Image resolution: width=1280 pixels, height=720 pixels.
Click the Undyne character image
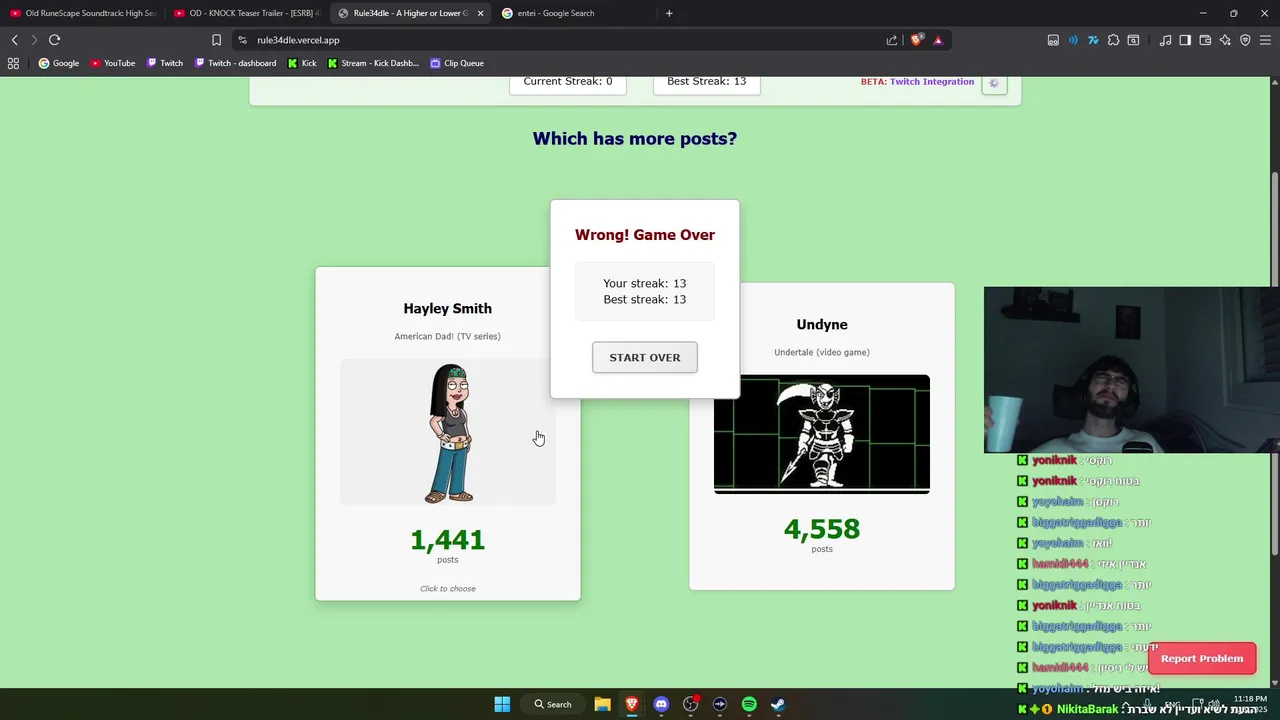[822, 434]
